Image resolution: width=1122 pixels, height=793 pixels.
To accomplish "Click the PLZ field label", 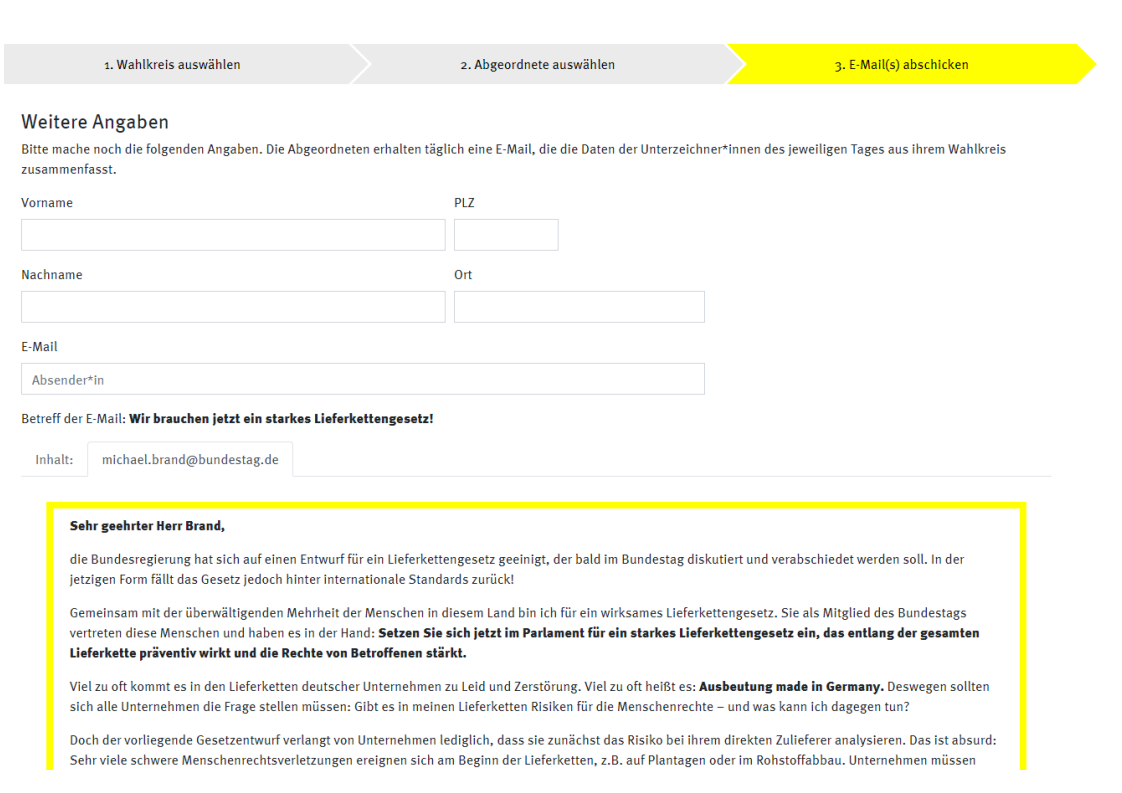I will point(464,203).
